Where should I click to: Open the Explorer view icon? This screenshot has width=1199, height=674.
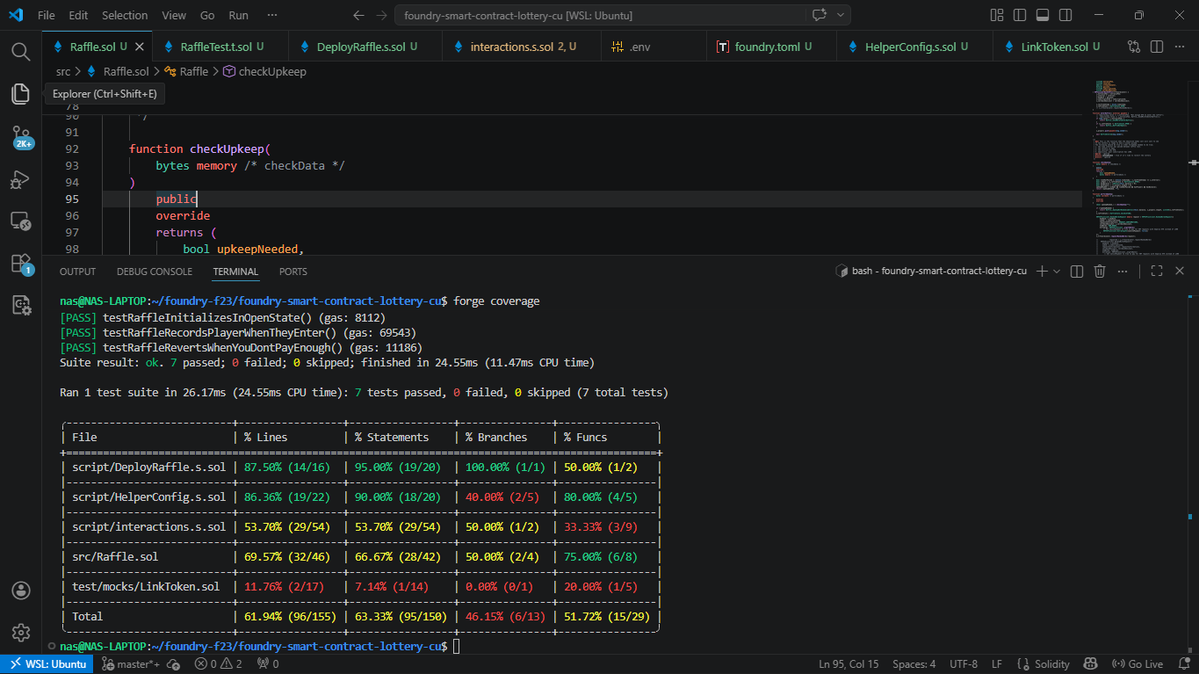(21, 93)
